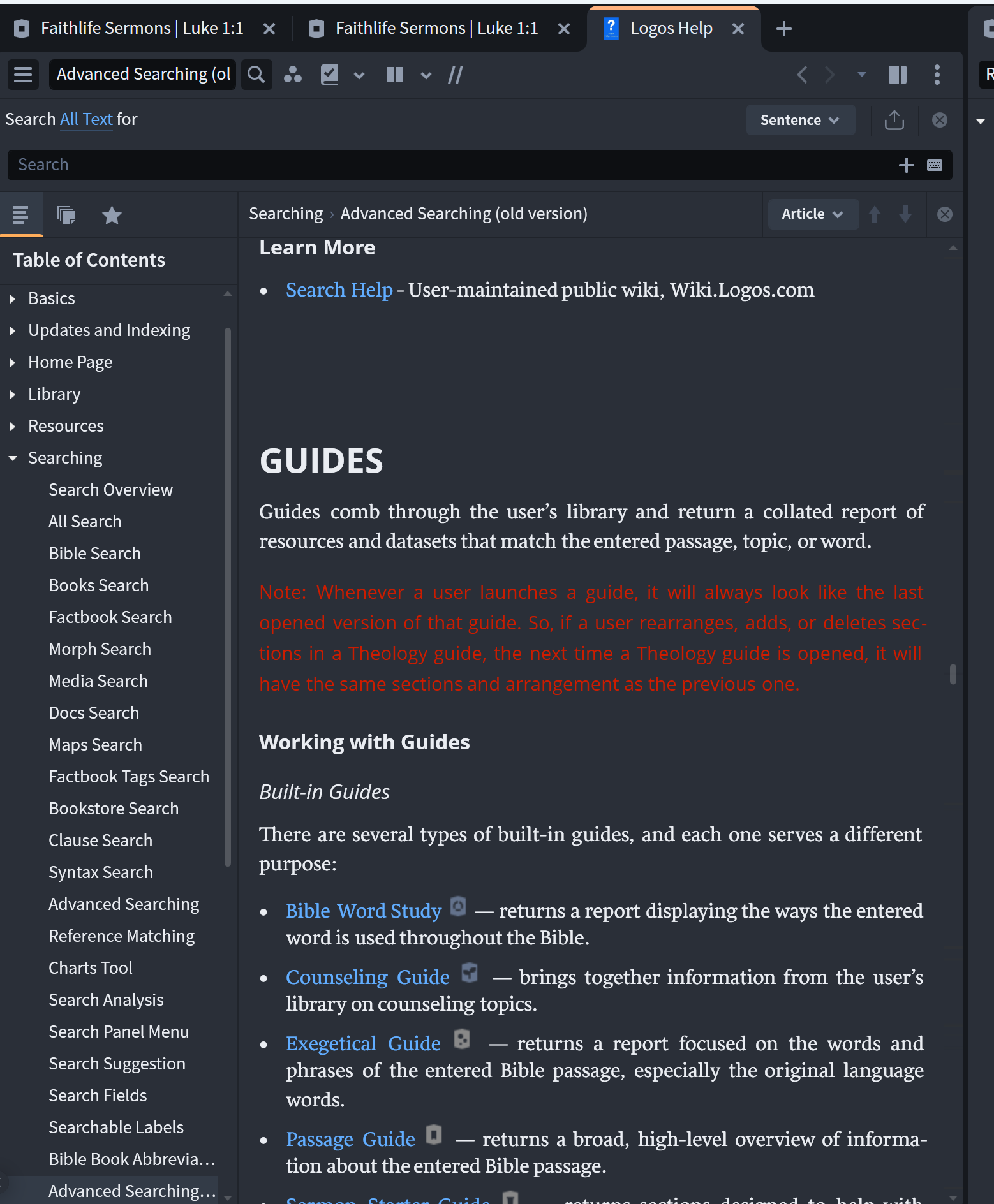Select Searchable Labels in contents

tap(116, 1127)
